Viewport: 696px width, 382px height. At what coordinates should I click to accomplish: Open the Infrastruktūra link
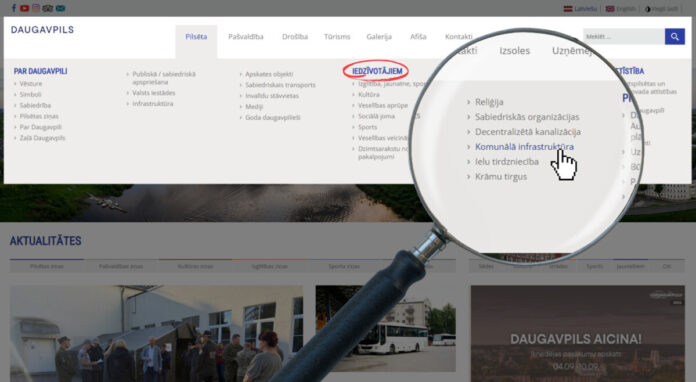pos(153,103)
